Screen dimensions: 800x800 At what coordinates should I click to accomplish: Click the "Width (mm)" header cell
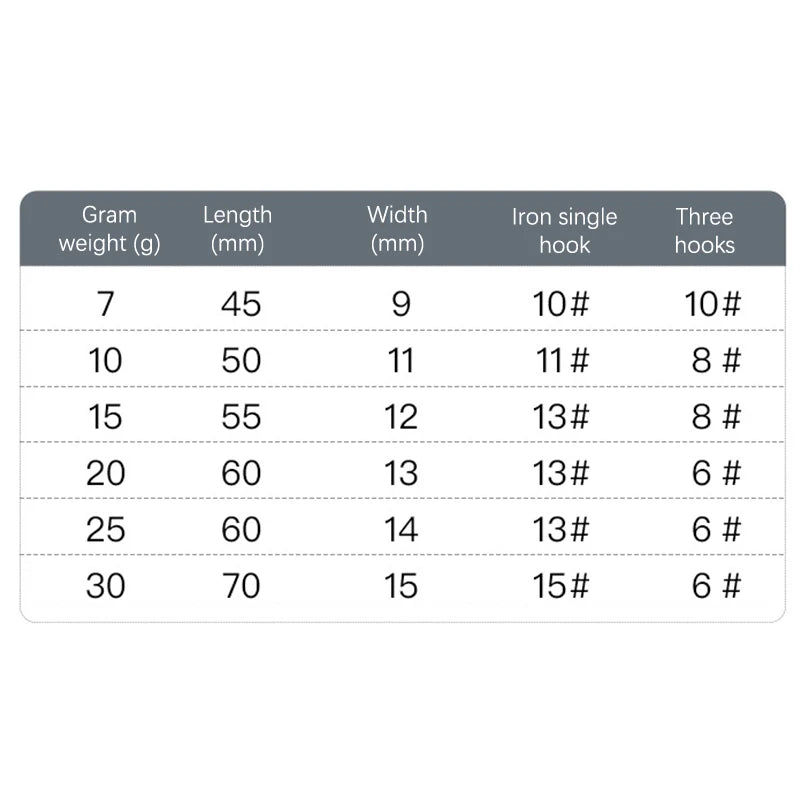[x=397, y=229]
